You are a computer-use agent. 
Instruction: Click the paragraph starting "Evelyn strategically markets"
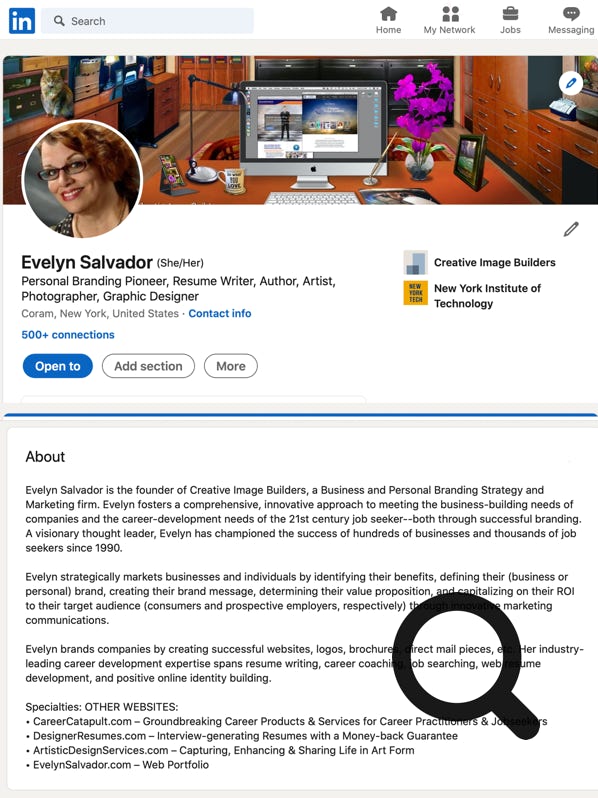[300, 598]
